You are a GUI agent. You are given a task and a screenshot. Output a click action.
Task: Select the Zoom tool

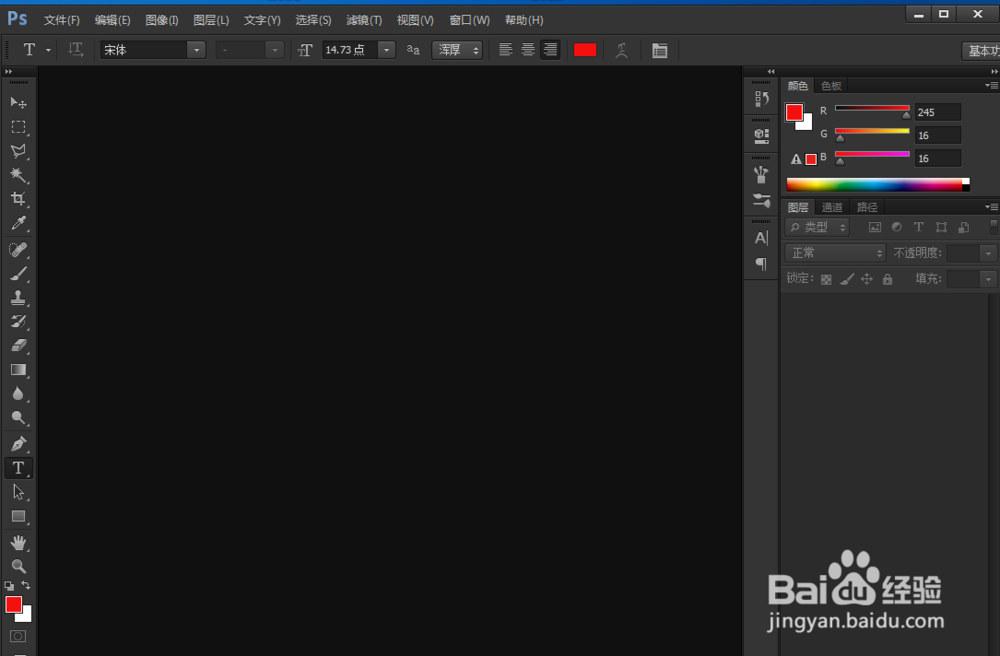tap(18, 566)
